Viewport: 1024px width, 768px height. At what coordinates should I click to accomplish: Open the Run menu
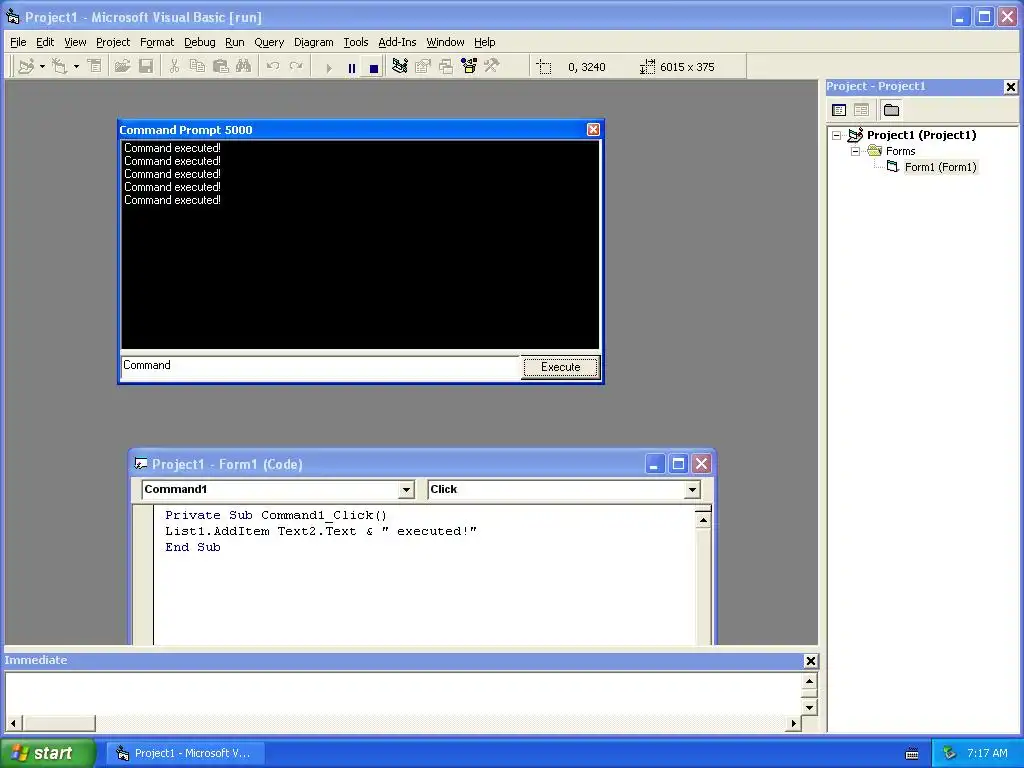234,42
